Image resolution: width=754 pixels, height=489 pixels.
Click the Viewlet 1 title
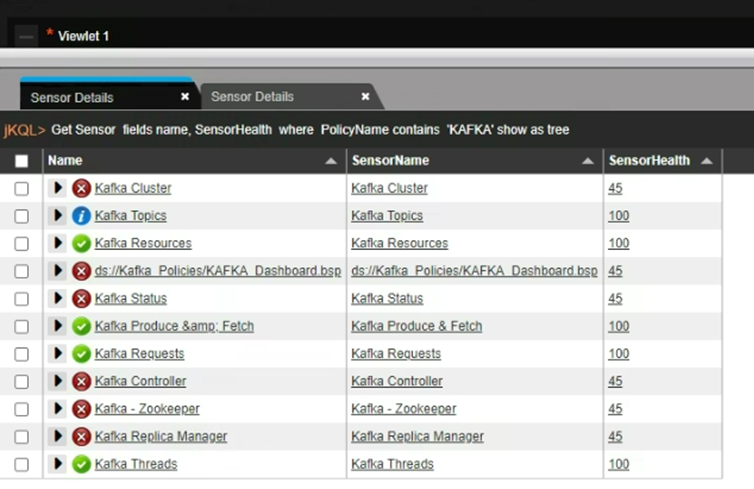point(83,36)
